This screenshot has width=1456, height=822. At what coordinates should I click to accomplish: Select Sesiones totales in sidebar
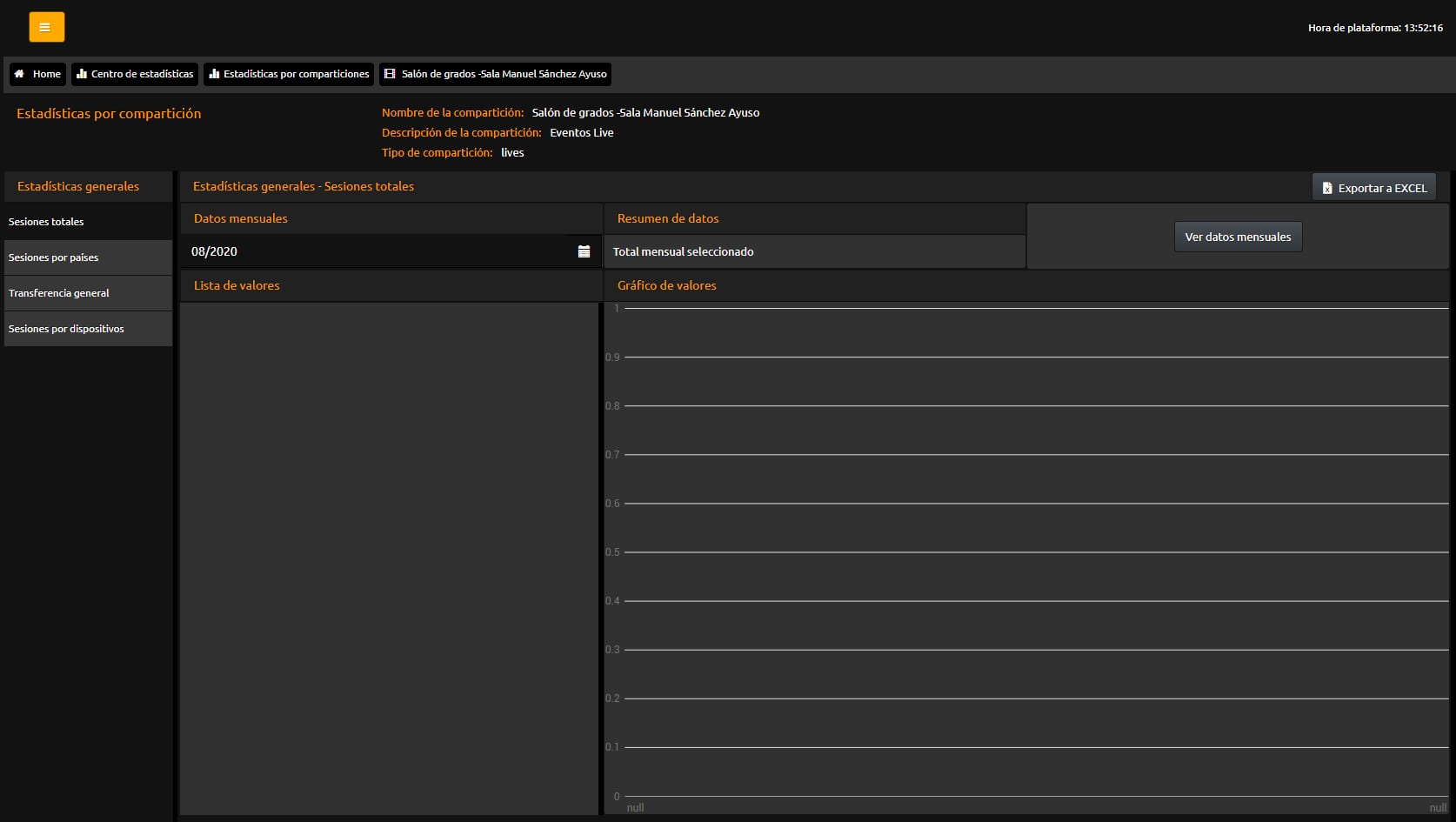[88, 222]
